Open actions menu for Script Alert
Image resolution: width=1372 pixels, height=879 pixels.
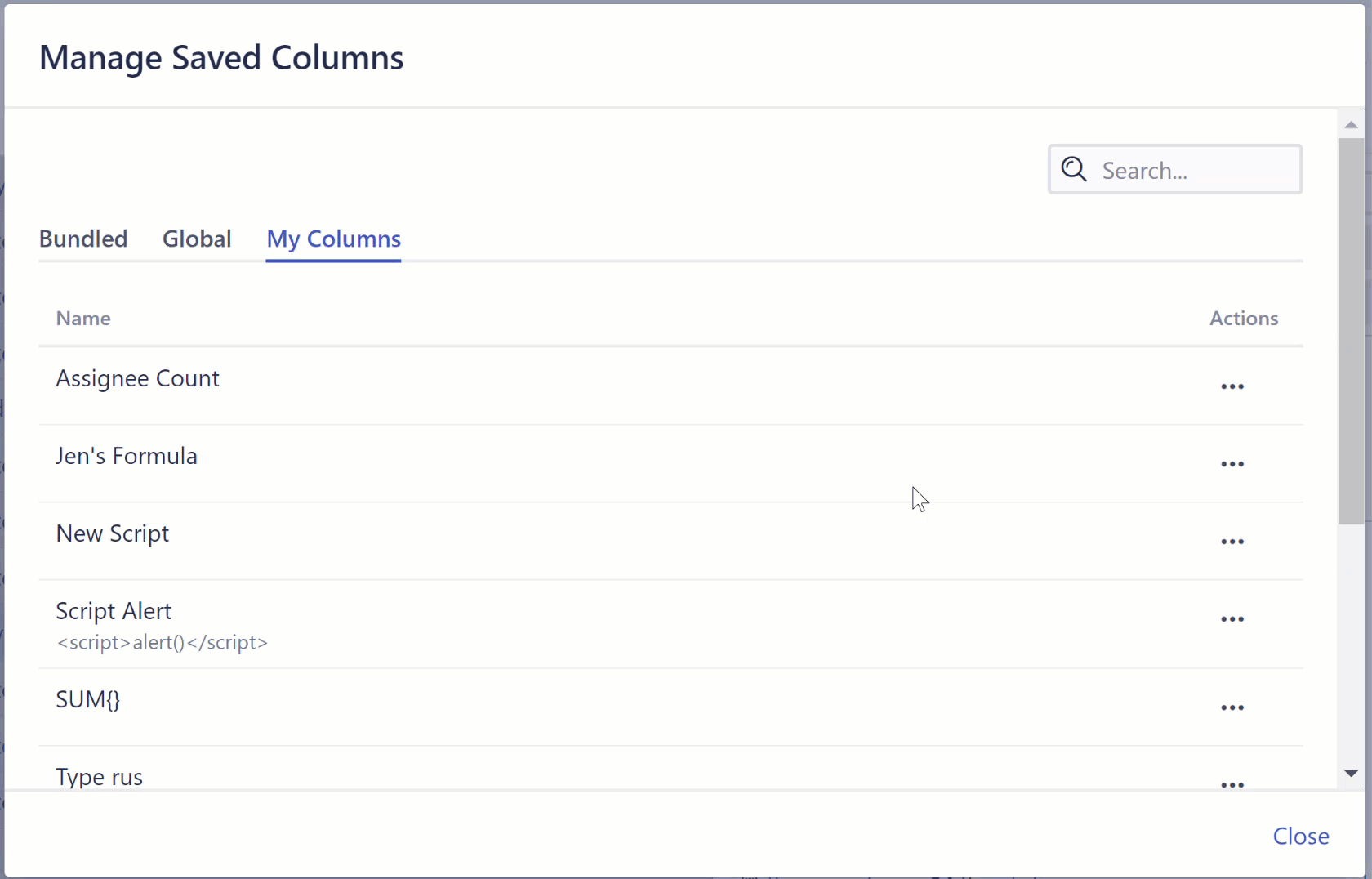[1232, 619]
